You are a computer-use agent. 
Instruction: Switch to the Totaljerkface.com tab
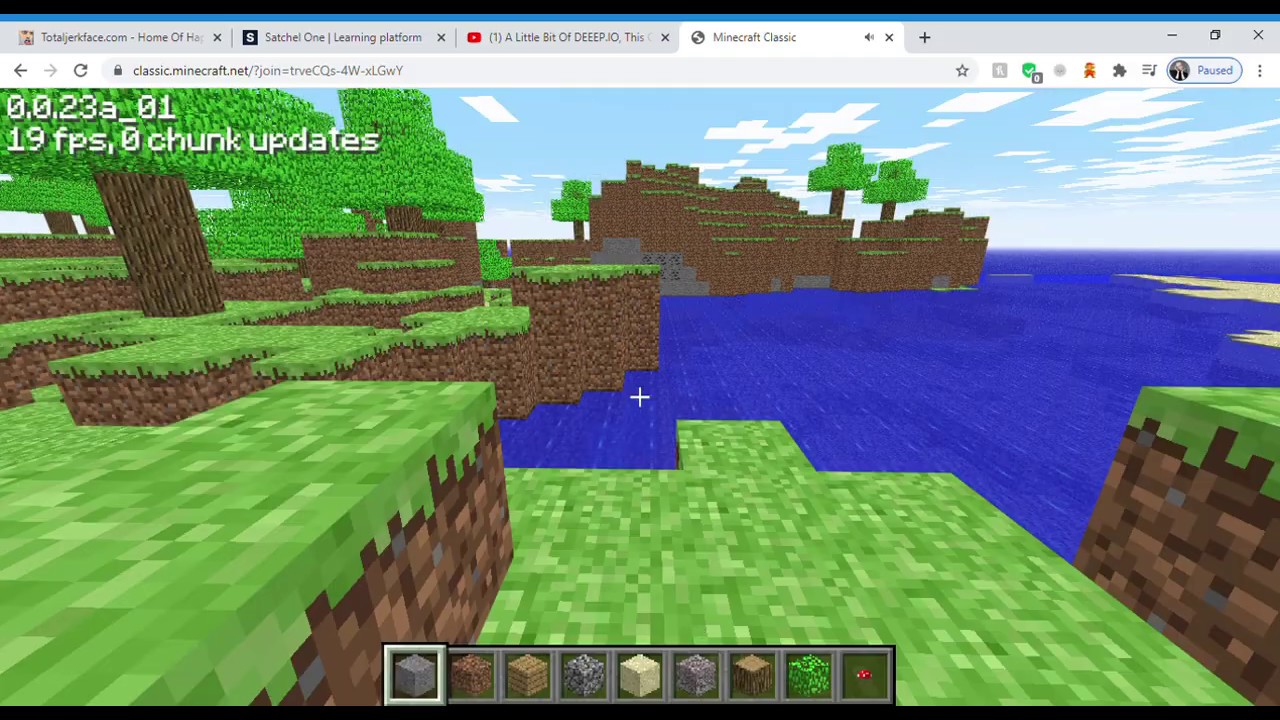point(120,37)
